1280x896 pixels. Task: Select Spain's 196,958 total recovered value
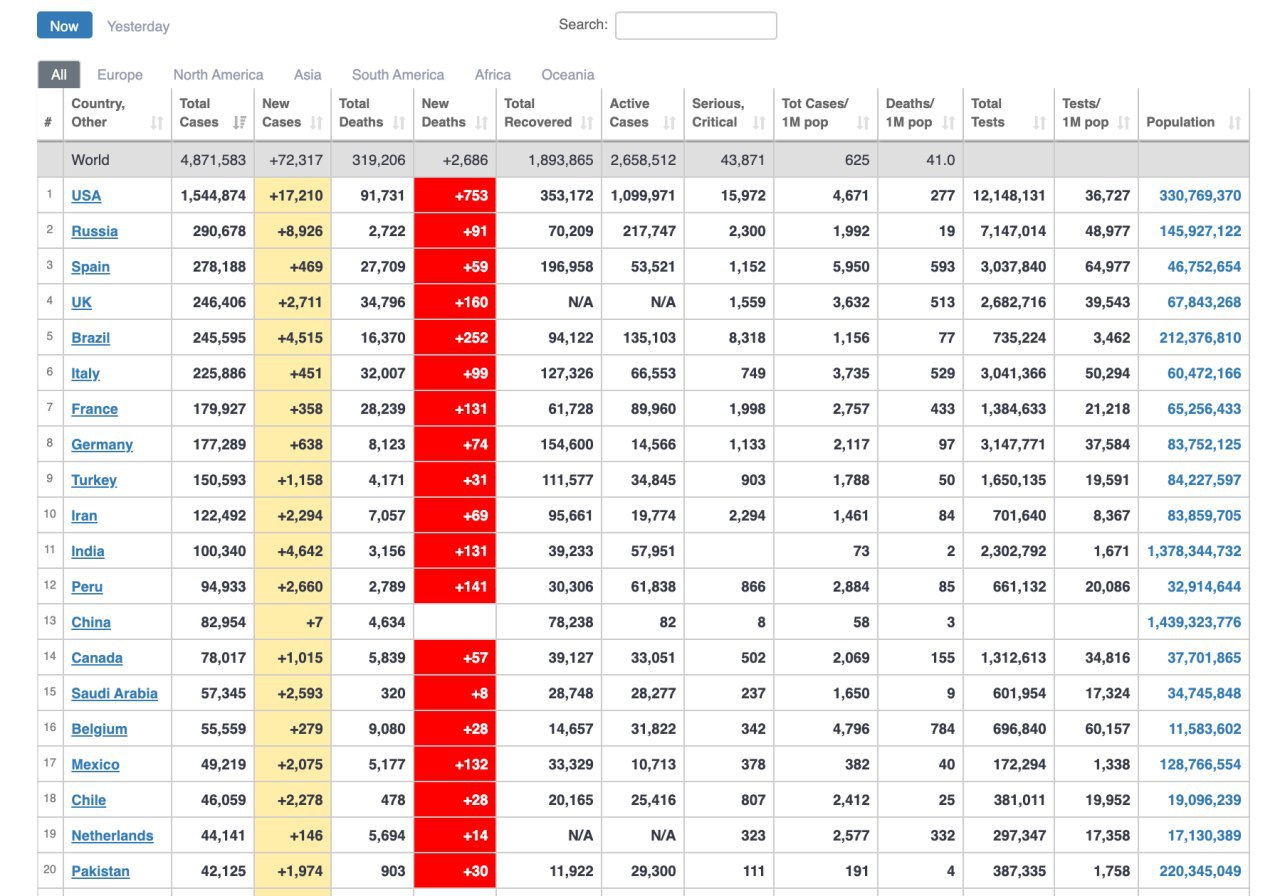click(x=565, y=266)
